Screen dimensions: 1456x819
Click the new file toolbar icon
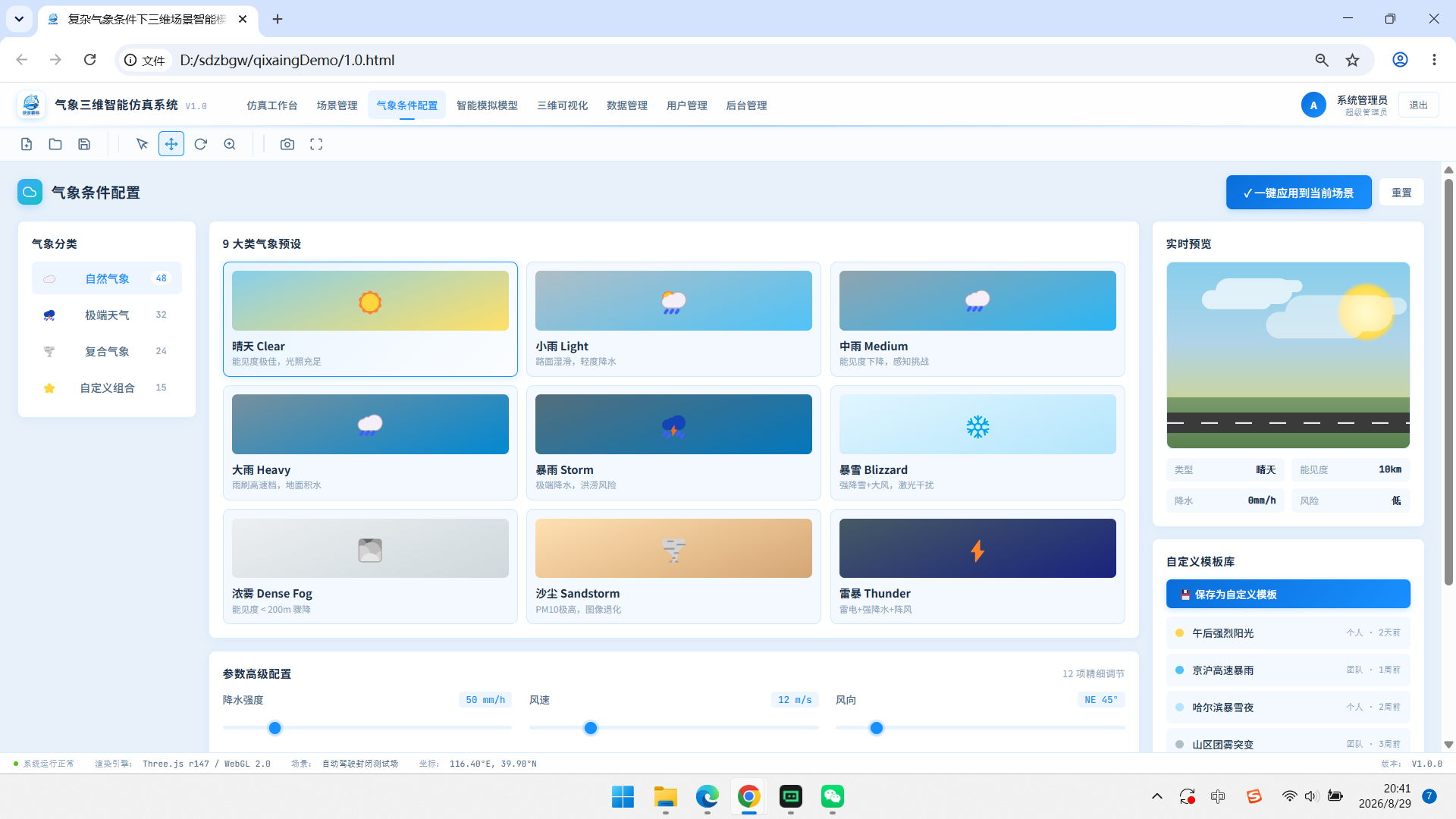click(x=27, y=144)
